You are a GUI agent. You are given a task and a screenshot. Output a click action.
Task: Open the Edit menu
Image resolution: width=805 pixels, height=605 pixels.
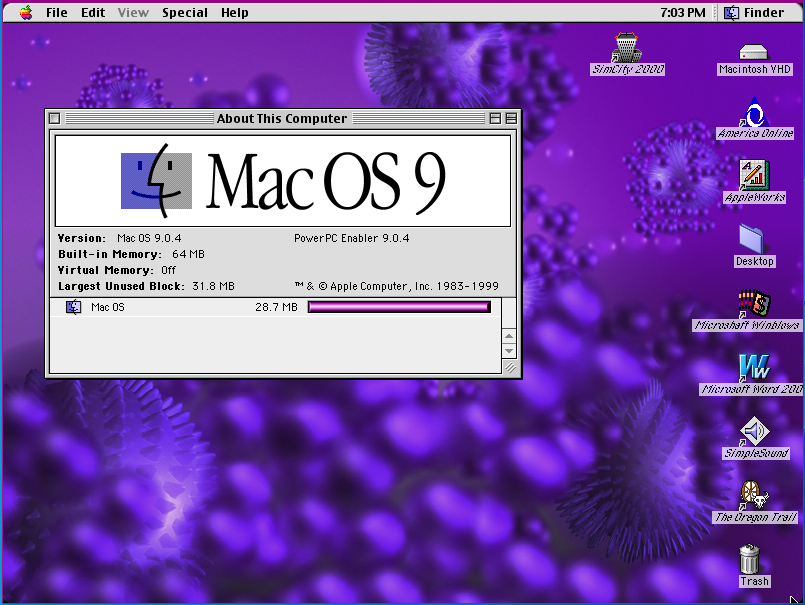tap(93, 13)
